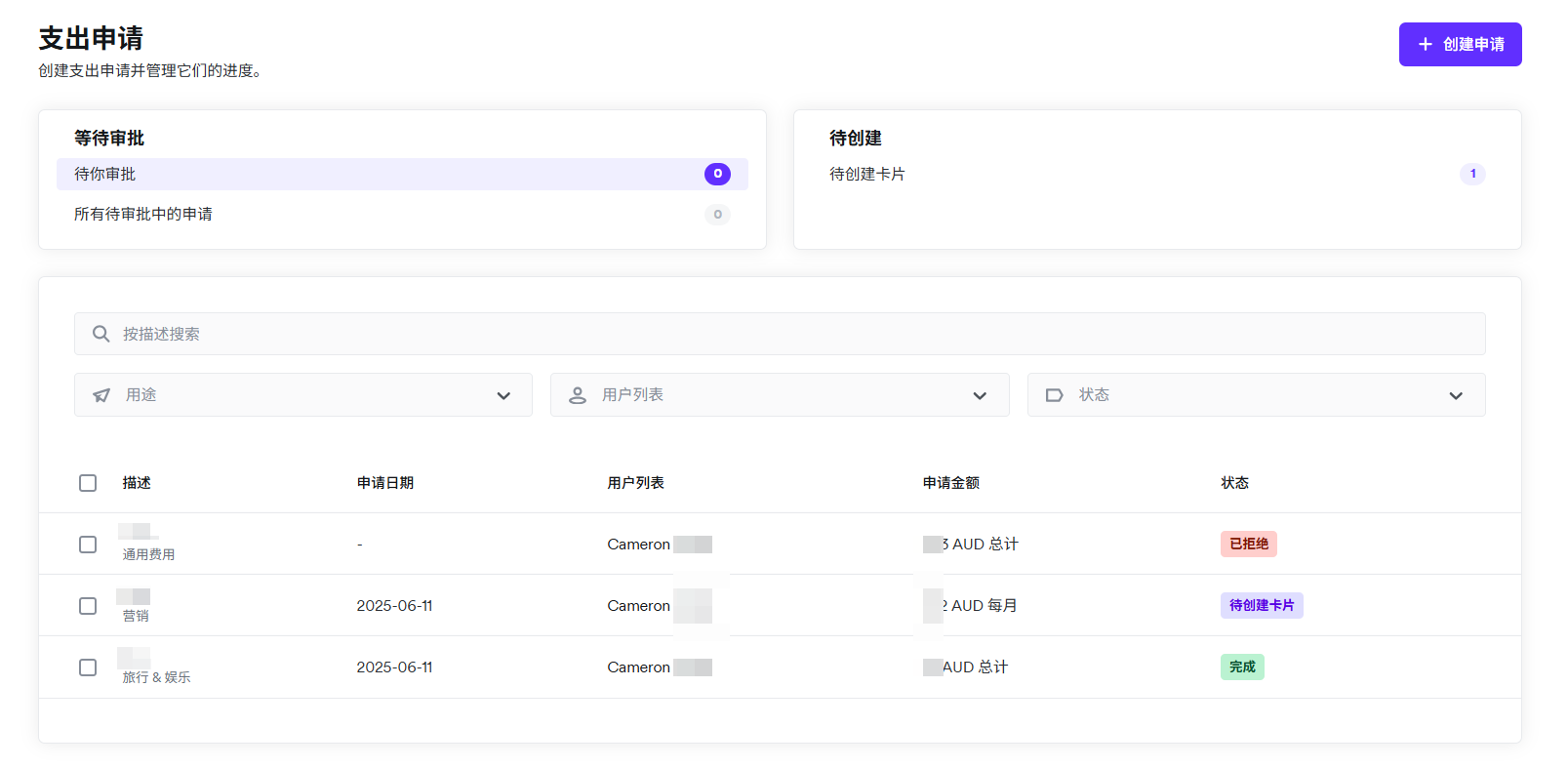The width and height of the screenshot is (1568, 768).
Task: Open the 用户列表 filter combo box
Action: coord(780,395)
